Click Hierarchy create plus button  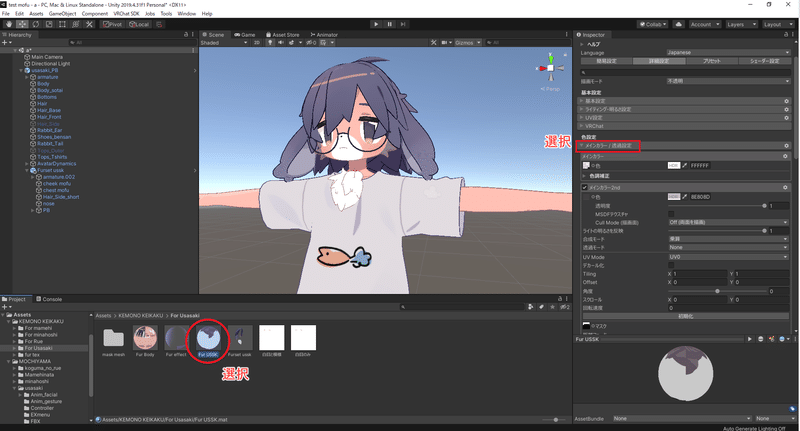[x=6, y=42]
